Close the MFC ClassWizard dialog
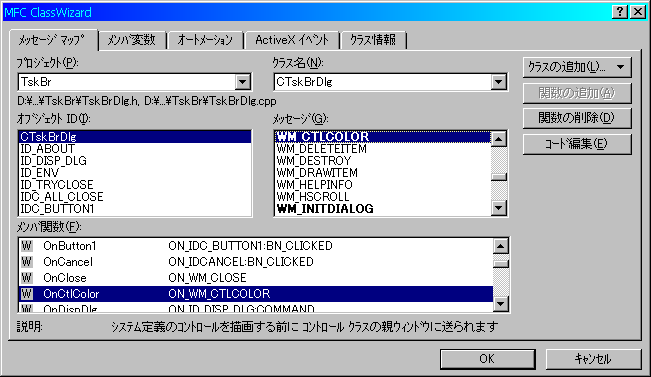 (x=637, y=12)
